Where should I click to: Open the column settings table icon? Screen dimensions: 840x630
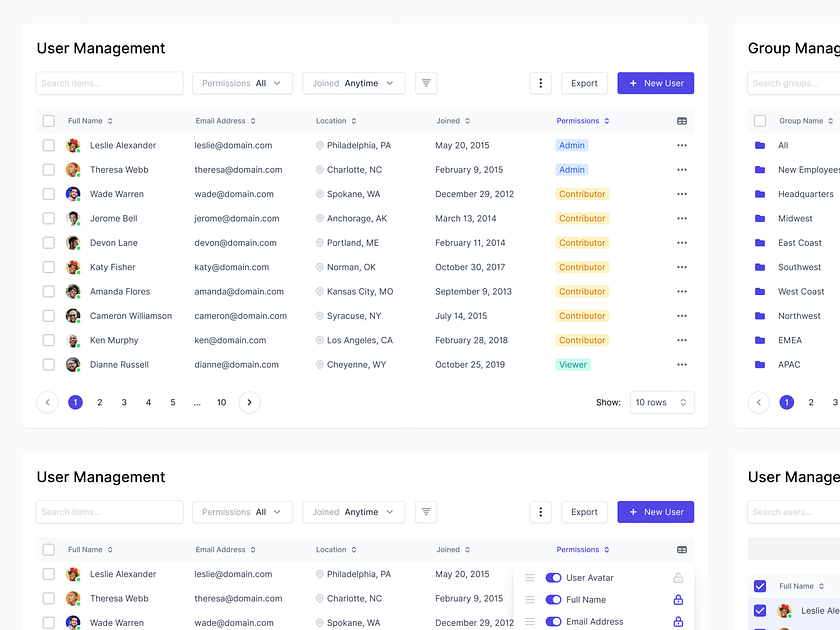point(682,120)
